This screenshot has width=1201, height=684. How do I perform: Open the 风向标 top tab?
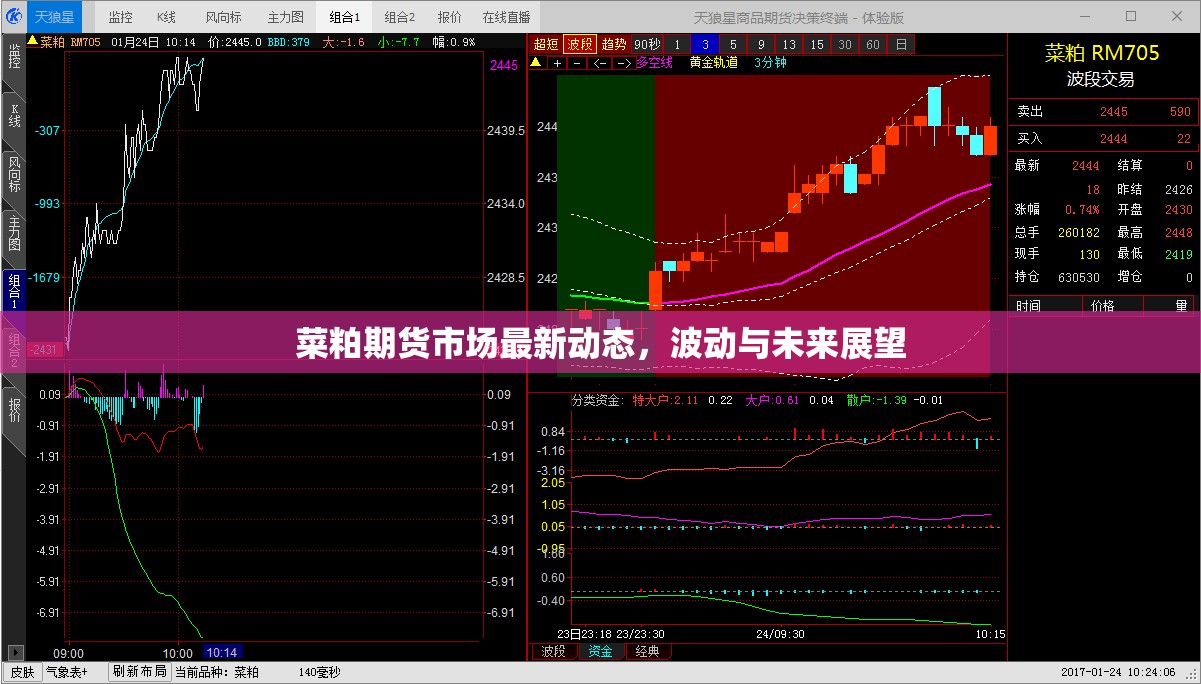tap(223, 17)
